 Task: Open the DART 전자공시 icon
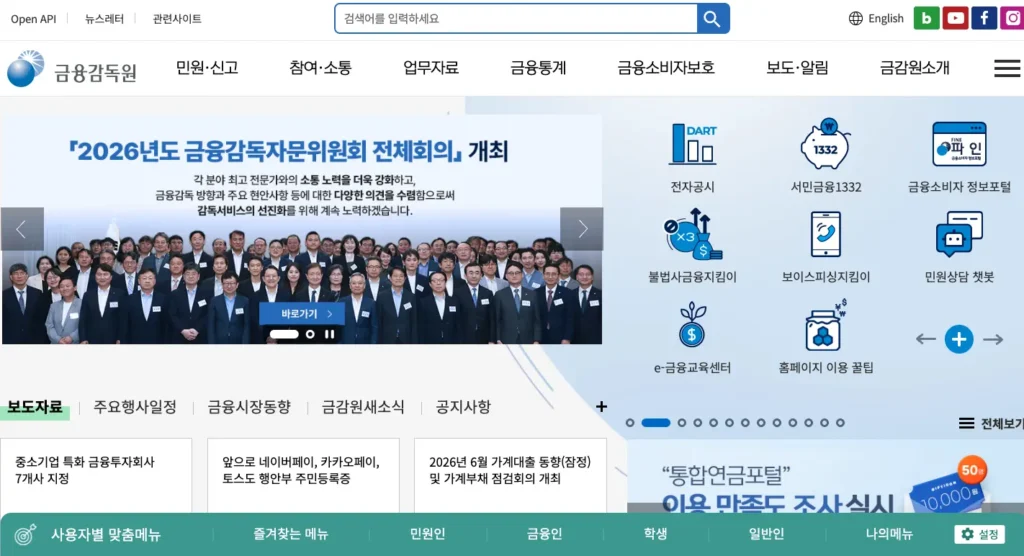[x=692, y=144]
